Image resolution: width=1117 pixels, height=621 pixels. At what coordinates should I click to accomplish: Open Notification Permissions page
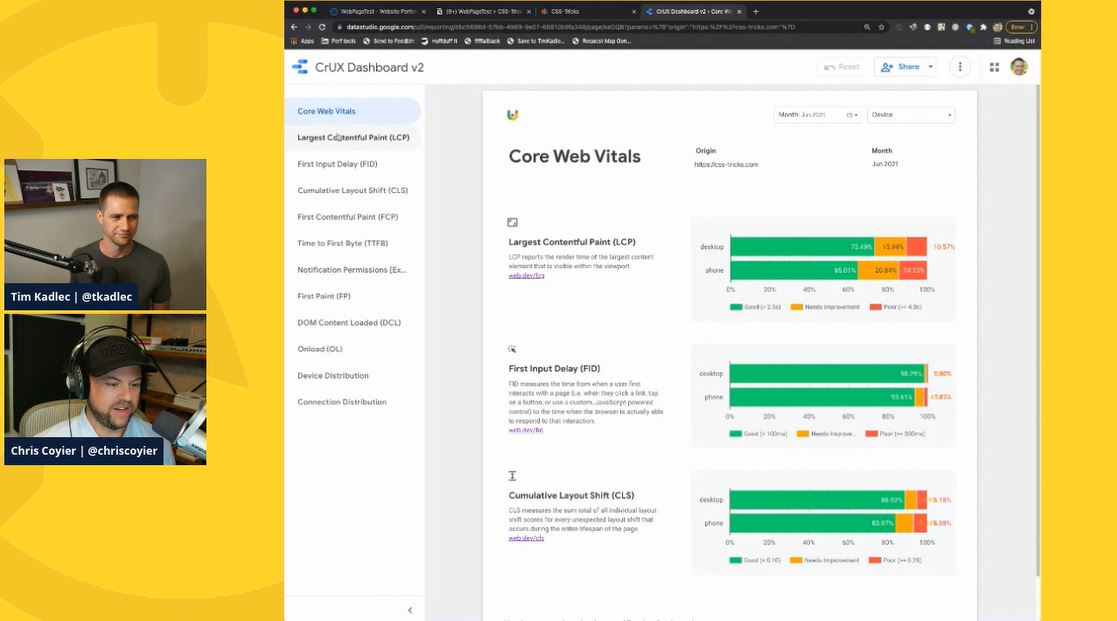[353, 270]
